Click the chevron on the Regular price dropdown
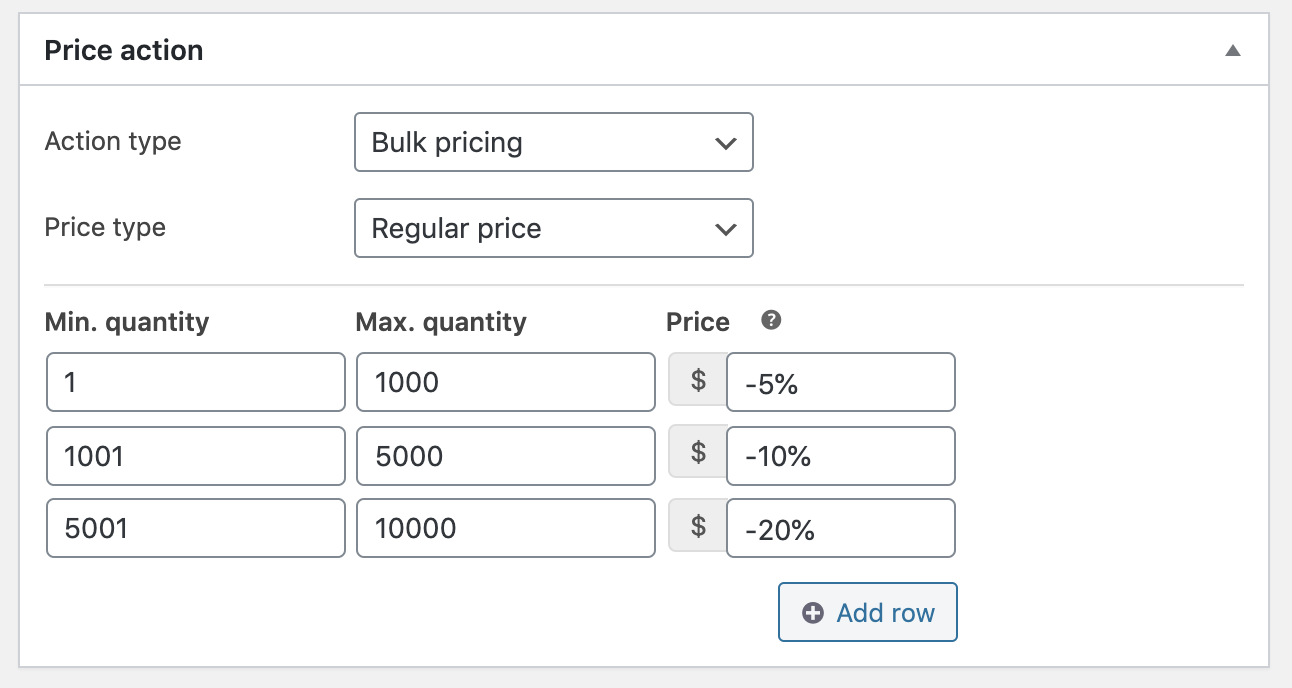 [726, 228]
